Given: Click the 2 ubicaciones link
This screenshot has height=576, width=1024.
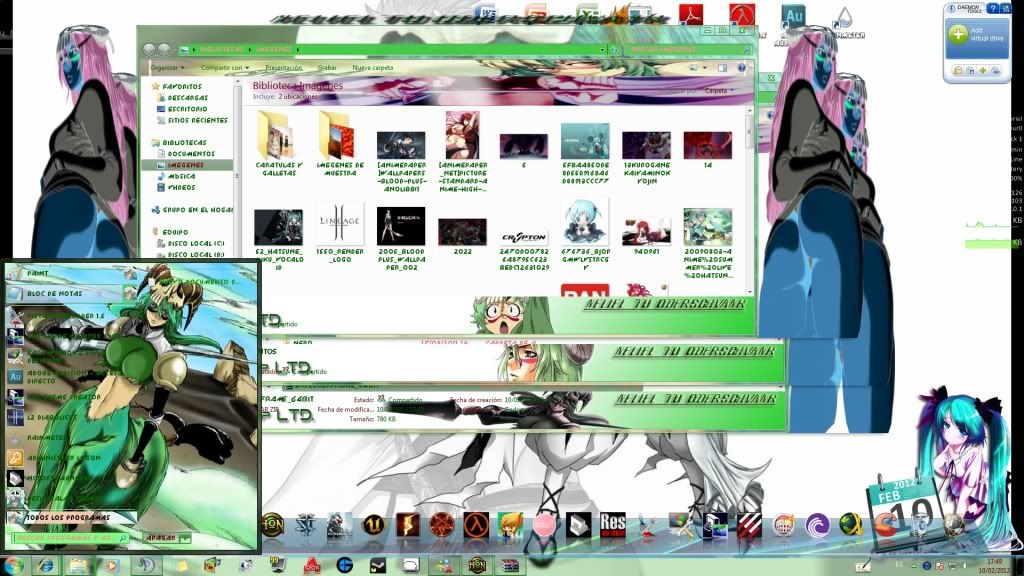Looking at the screenshot, I should 298,97.
